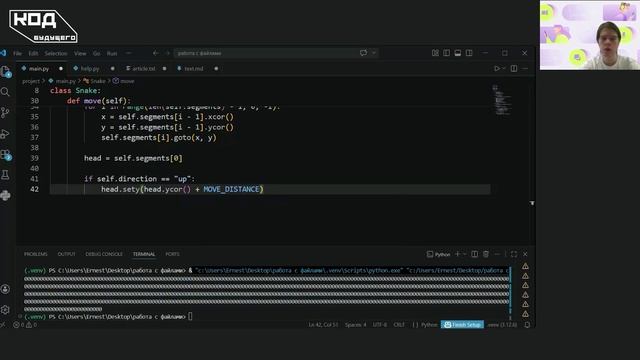This screenshot has width=640, height=360.
Task: Click the Finish Setup status button
Action: click(462, 325)
